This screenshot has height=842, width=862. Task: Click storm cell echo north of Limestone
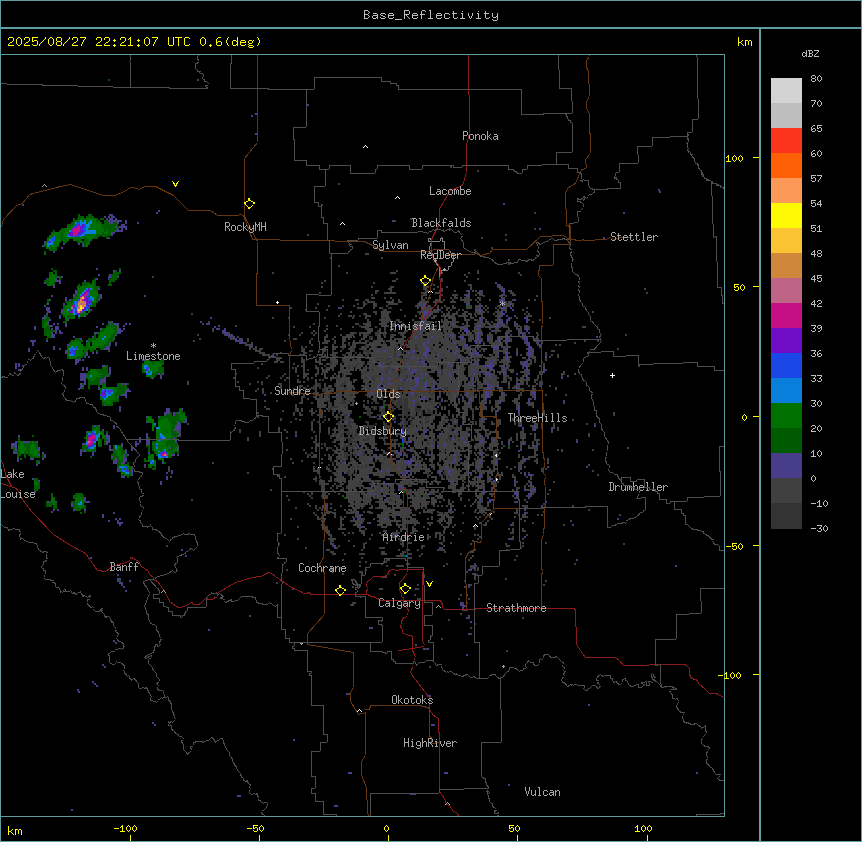[82, 302]
